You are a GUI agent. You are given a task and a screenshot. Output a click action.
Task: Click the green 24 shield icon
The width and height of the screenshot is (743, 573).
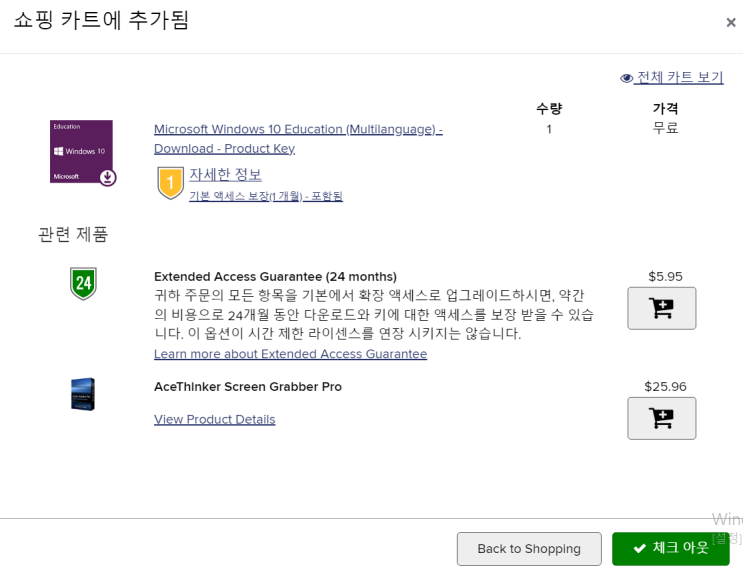[x=83, y=283]
